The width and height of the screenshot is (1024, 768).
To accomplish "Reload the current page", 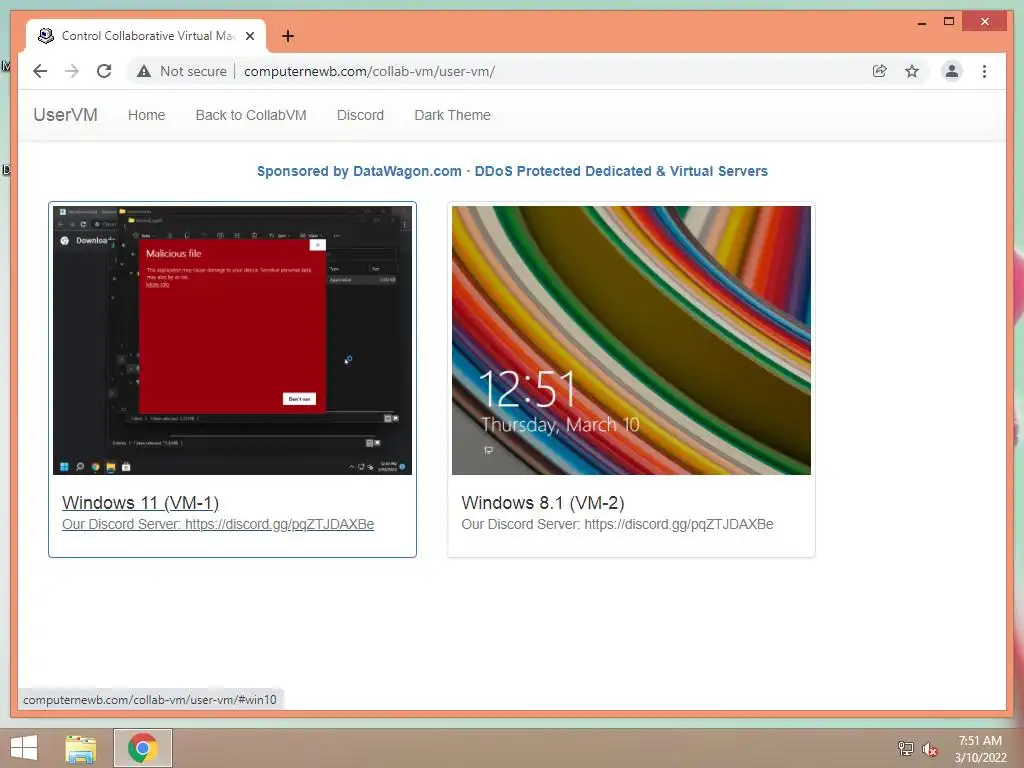I will tap(104, 71).
